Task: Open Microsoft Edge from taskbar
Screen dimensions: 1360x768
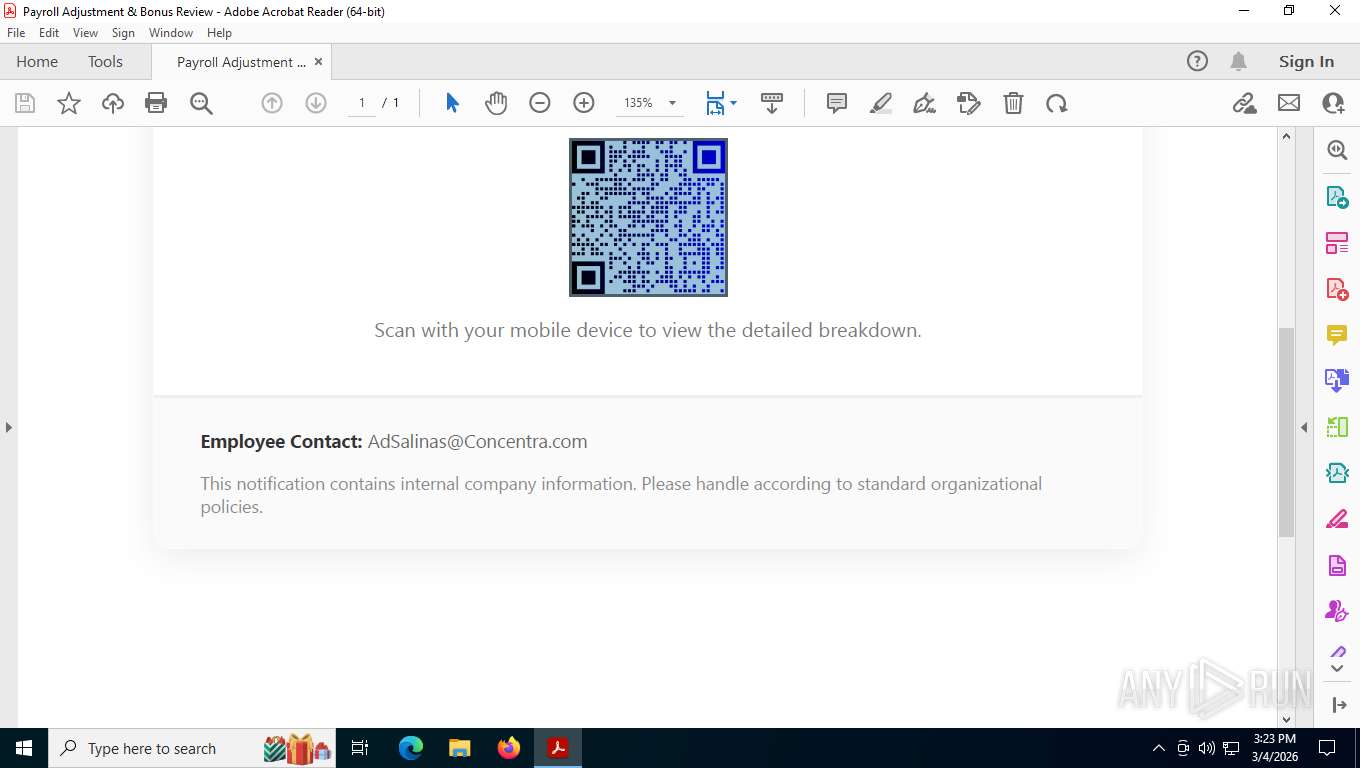Action: [411, 748]
